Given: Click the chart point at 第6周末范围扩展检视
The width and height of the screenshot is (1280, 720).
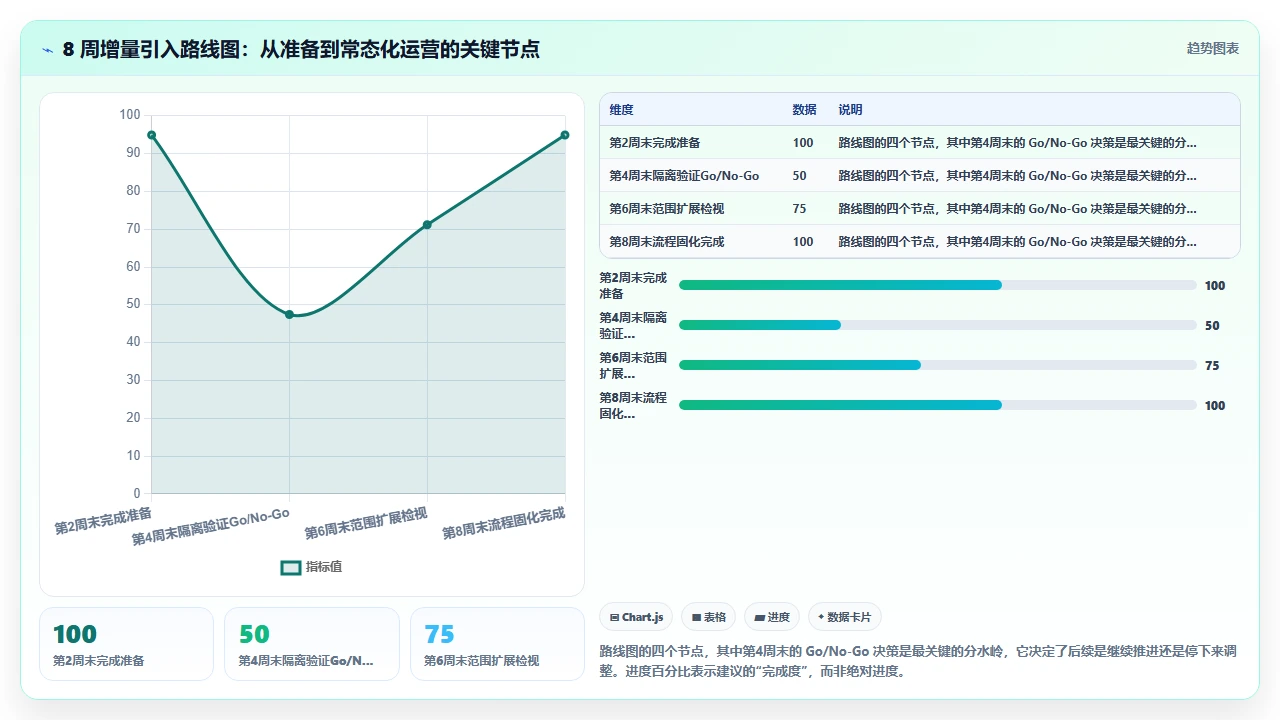Looking at the screenshot, I should click(427, 225).
